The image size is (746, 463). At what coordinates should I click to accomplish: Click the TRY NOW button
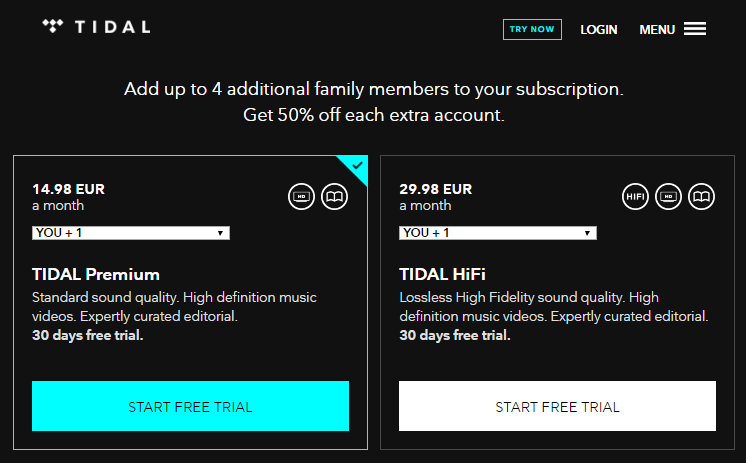pos(532,29)
